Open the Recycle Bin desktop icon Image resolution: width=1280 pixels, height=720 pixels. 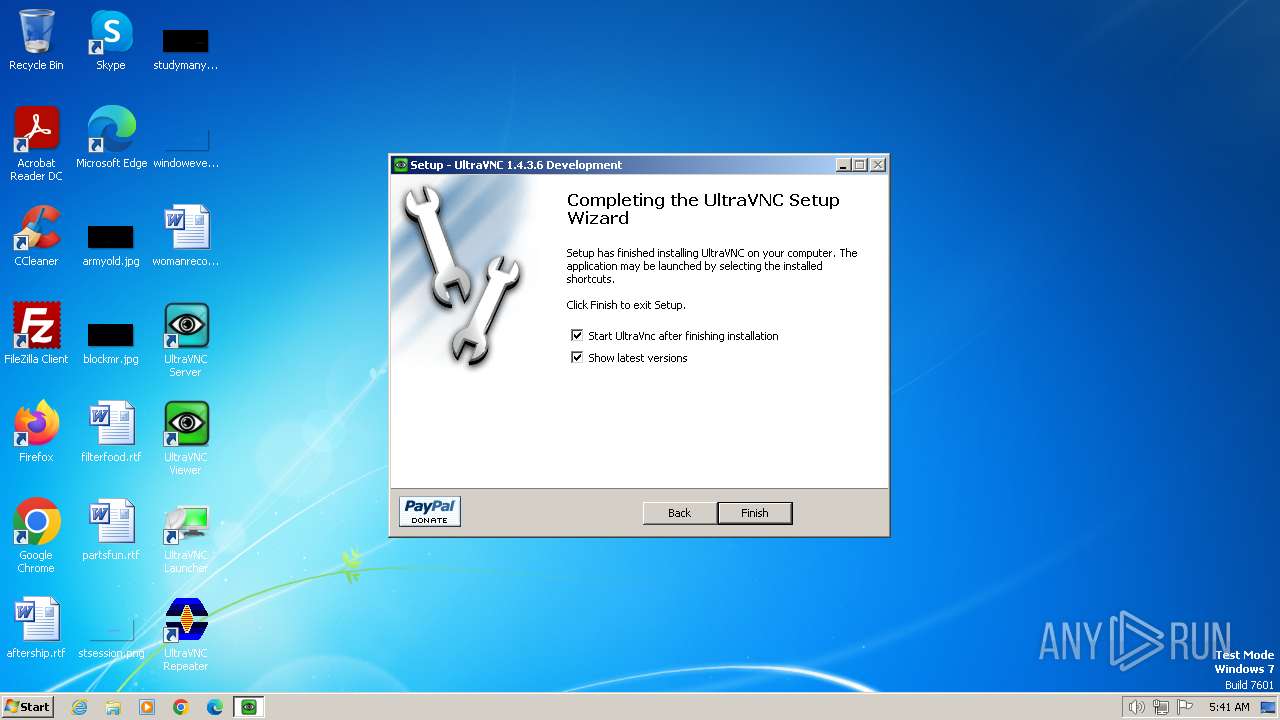point(36,40)
